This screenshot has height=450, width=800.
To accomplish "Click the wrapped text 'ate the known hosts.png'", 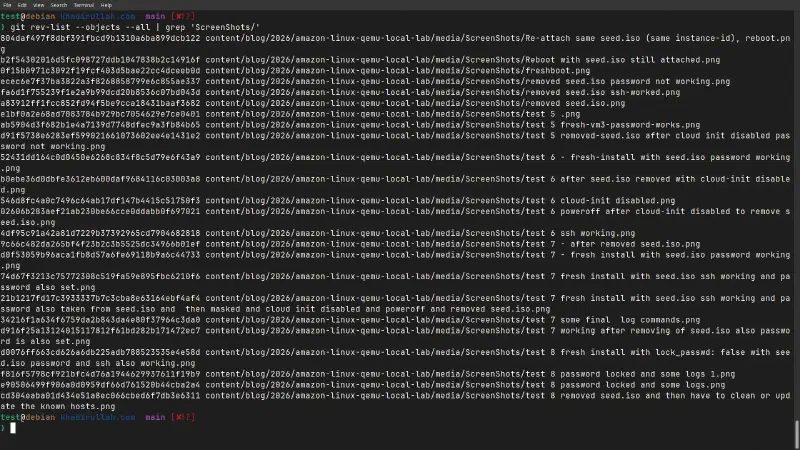I will click(58, 407).
